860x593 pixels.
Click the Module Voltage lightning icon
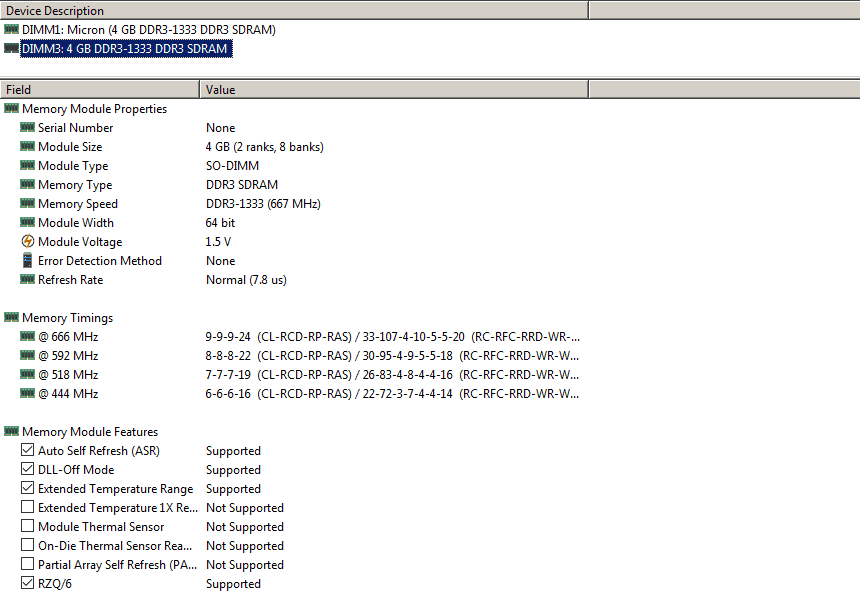coord(27,242)
